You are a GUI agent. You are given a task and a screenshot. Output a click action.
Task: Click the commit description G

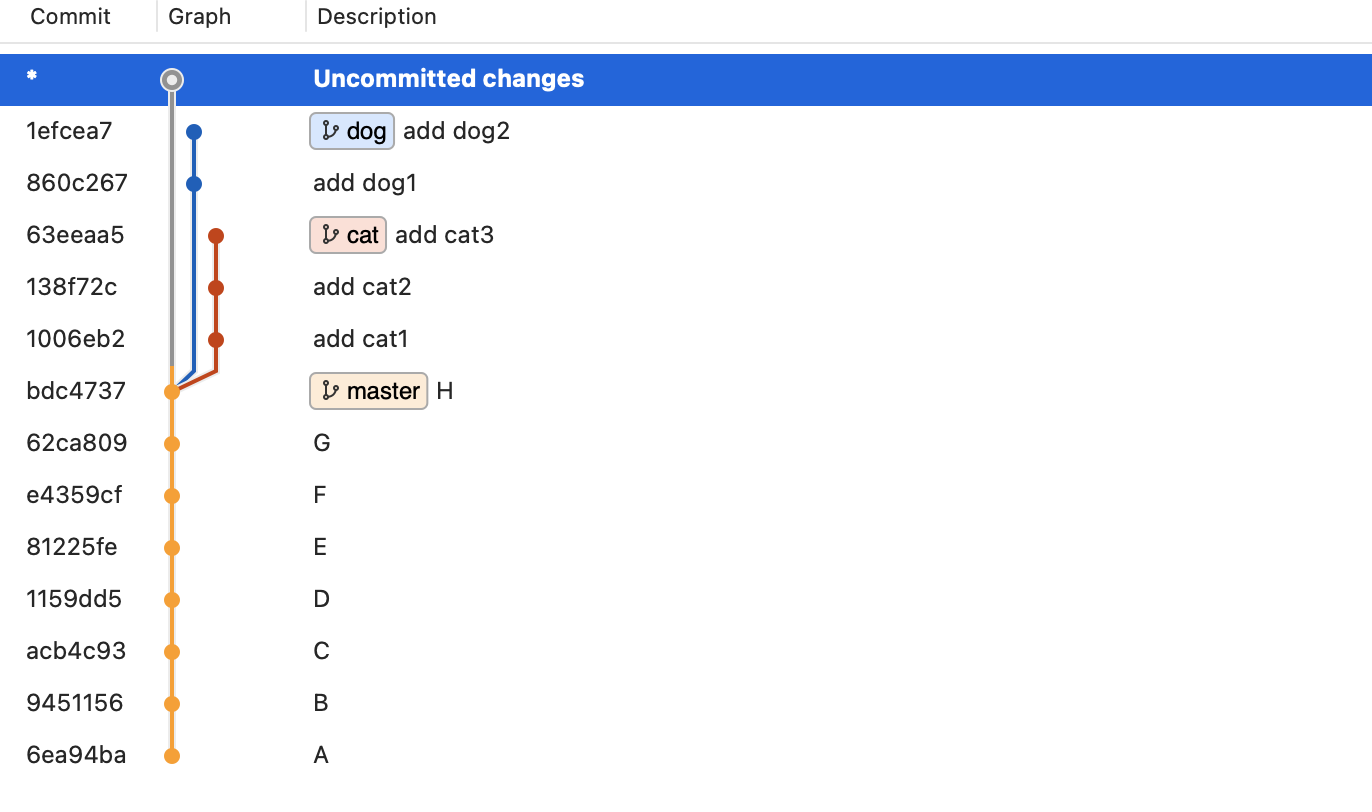(322, 443)
